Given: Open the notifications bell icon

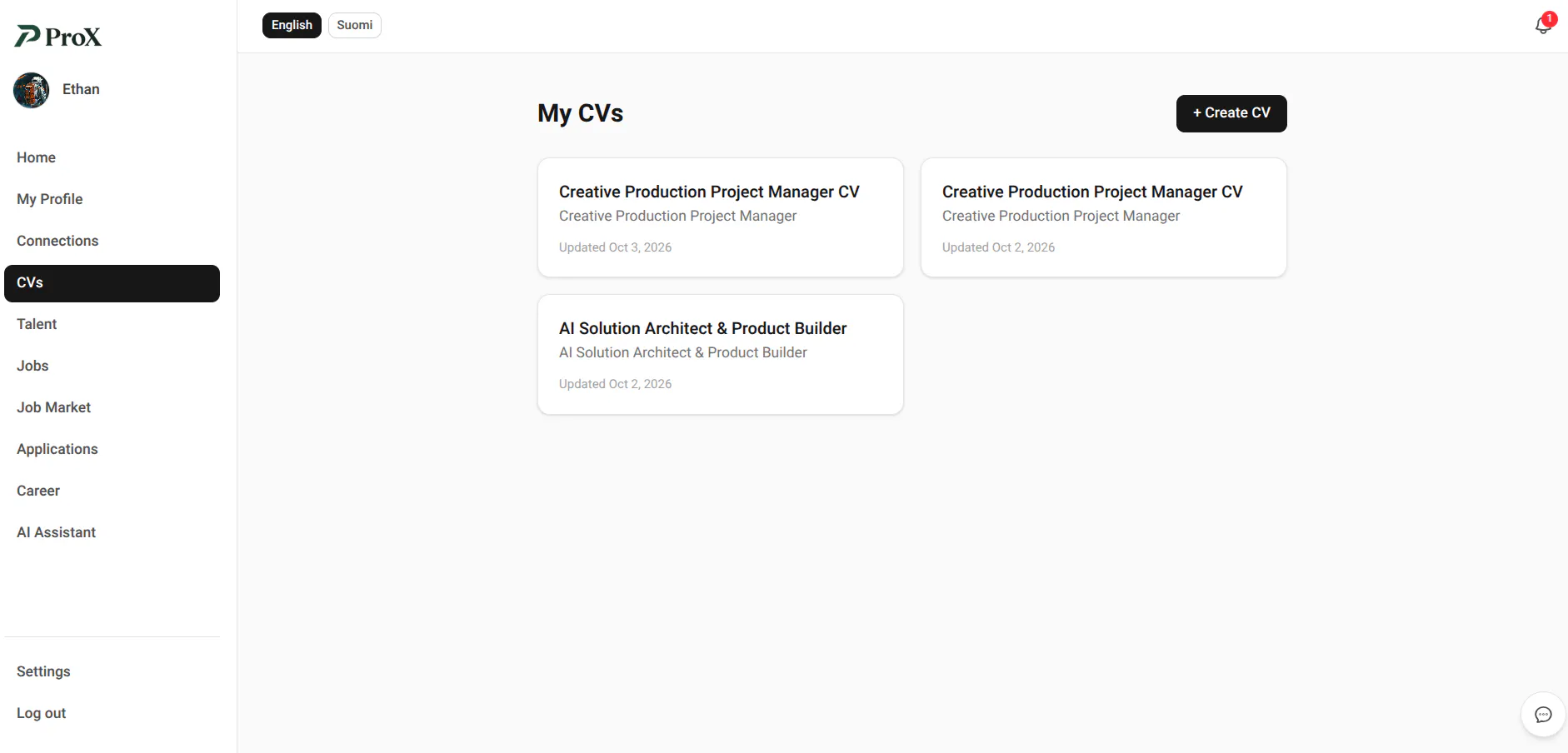Looking at the screenshot, I should [1544, 25].
